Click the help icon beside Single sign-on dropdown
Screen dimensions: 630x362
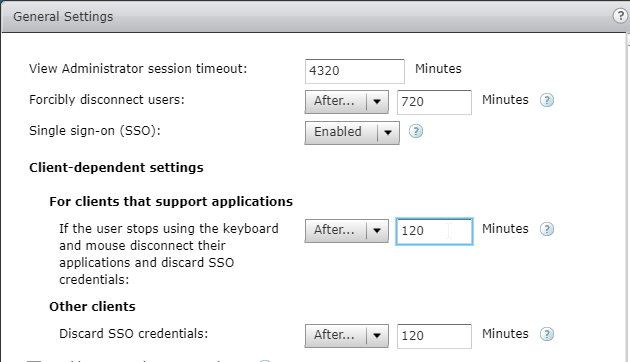(416, 131)
